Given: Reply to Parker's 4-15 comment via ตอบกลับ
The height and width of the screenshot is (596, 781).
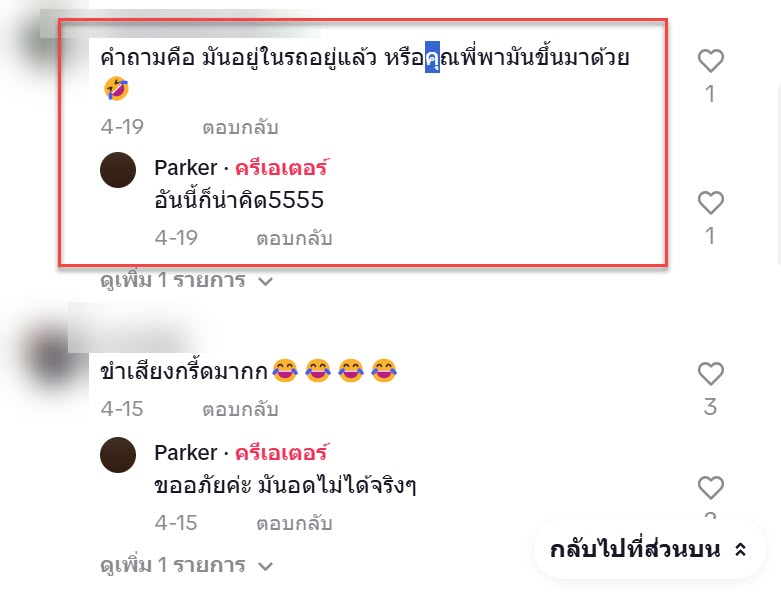Looking at the screenshot, I should pyautogui.click(x=294, y=523).
